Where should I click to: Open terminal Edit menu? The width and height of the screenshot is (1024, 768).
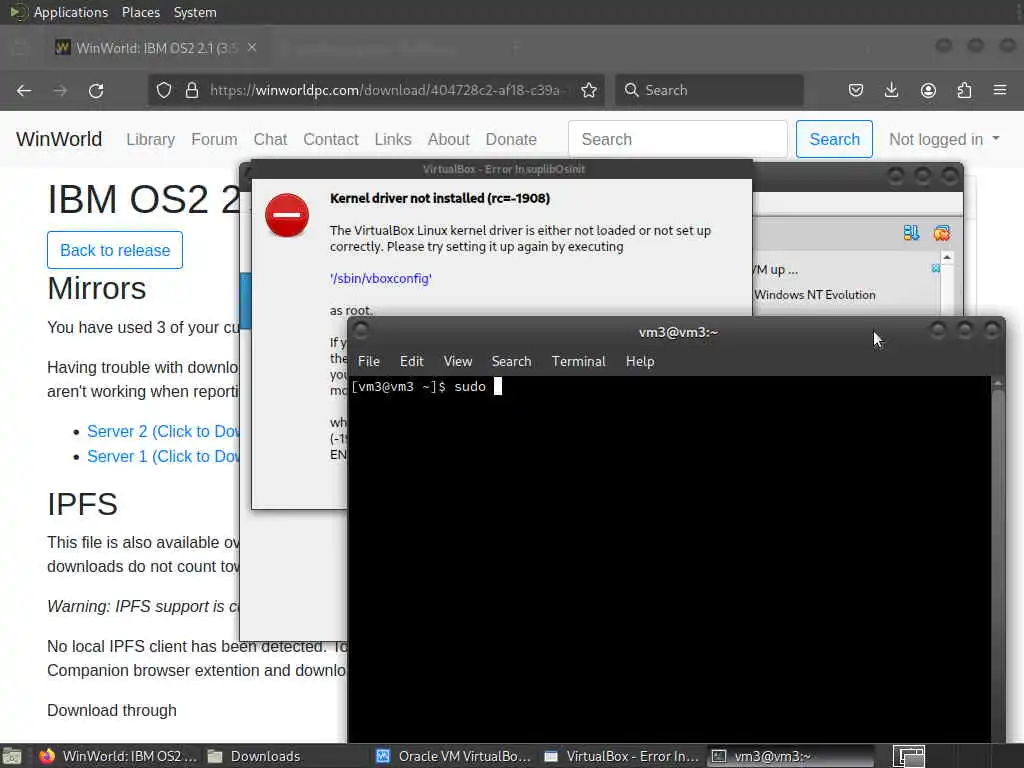(x=411, y=361)
